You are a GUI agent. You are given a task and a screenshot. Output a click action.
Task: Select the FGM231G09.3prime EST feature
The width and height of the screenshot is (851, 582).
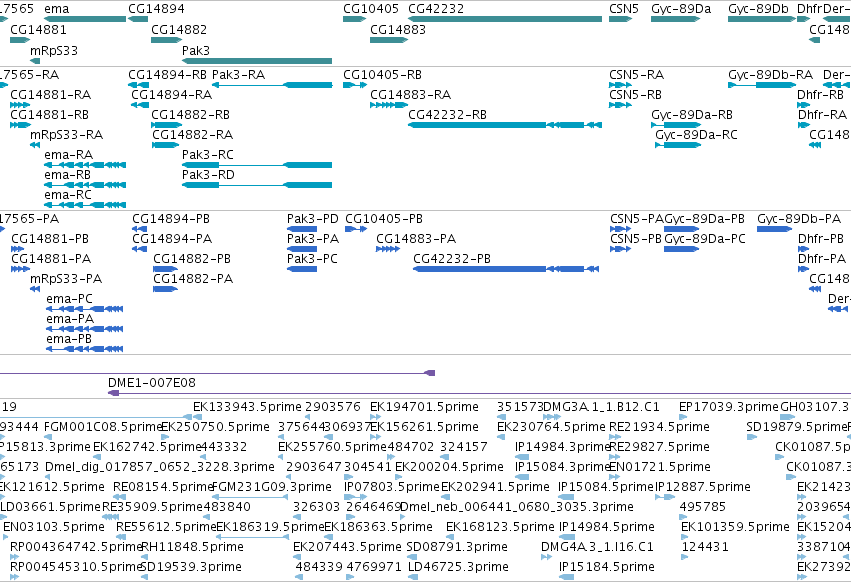coord(250,497)
